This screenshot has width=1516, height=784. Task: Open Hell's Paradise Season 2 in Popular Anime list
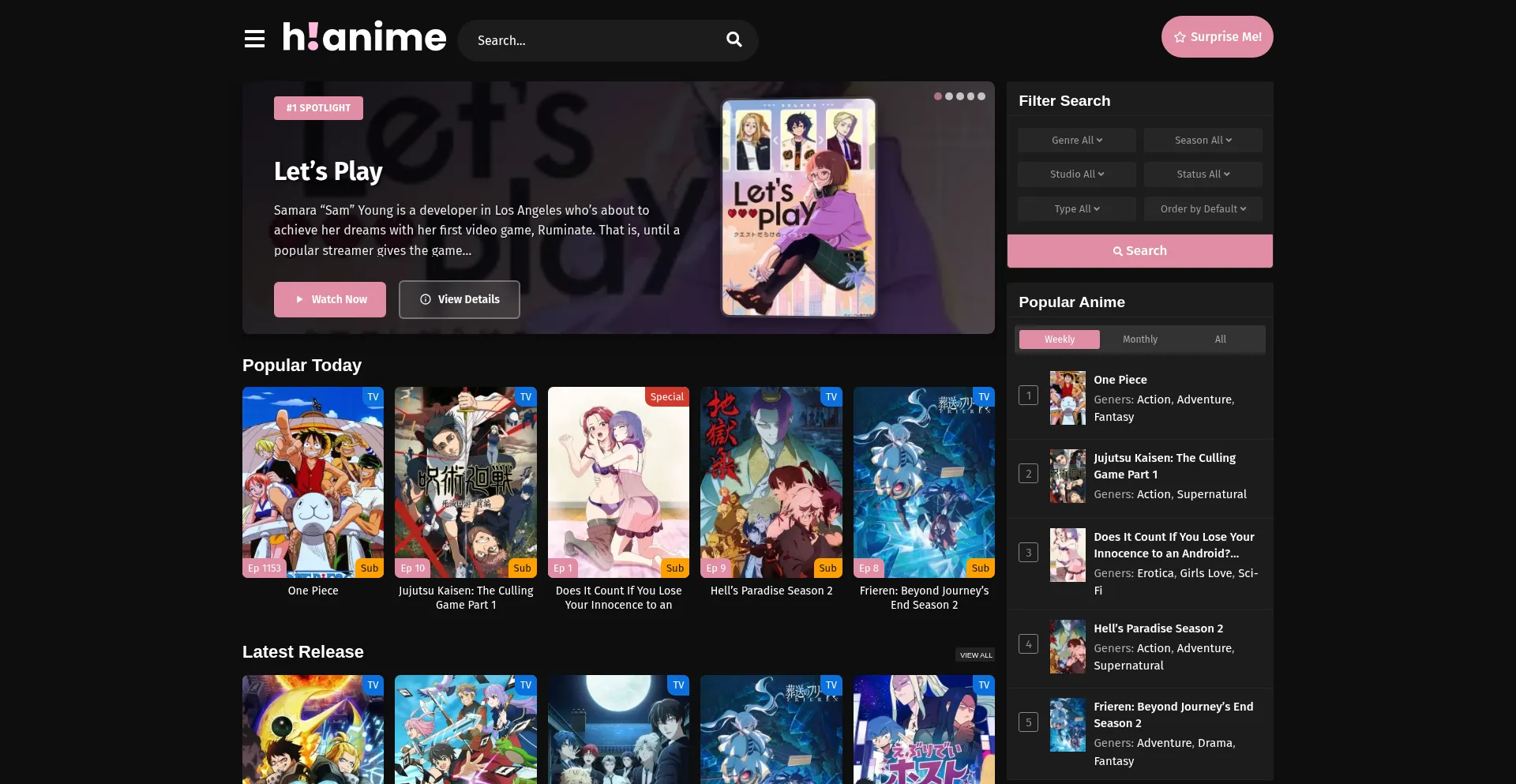point(1158,628)
